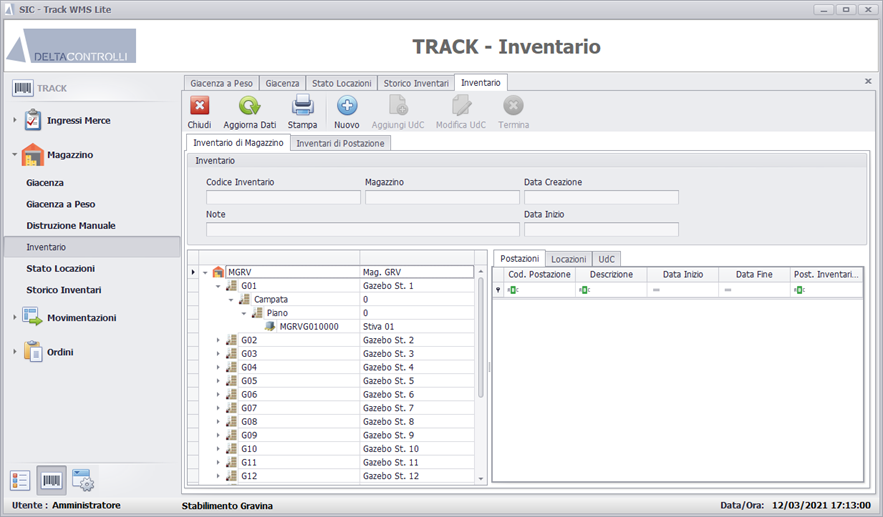Viewport: 883px width, 517px height.
Task: Print using the Stampa icon
Action: click(x=302, y=105)
